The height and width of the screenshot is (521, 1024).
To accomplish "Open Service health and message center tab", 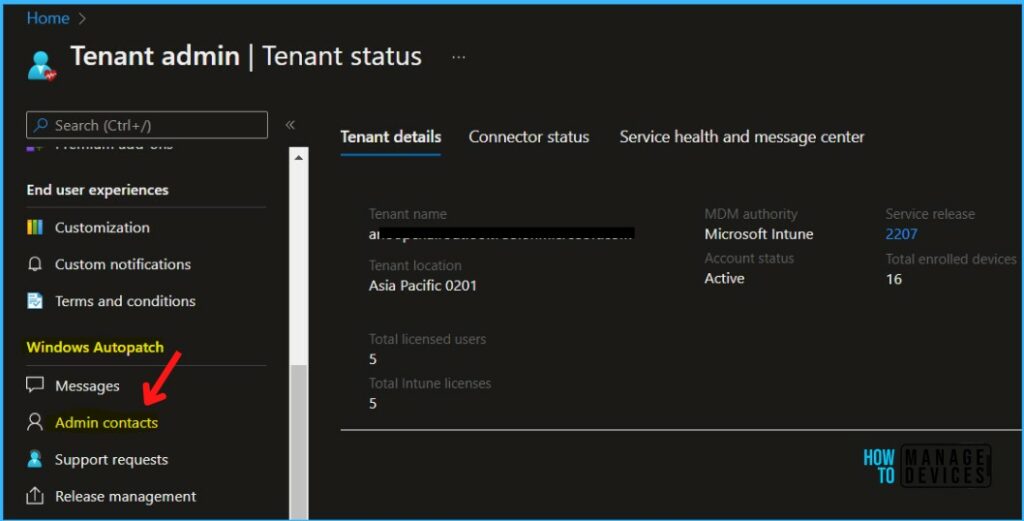I will 741,136.
